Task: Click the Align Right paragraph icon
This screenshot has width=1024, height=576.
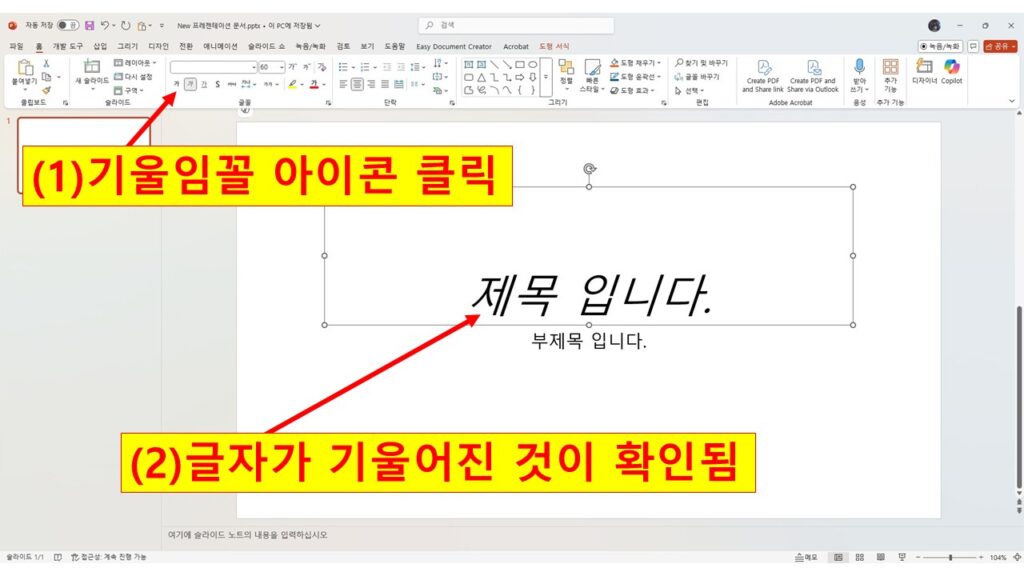Action: (371, 84)
